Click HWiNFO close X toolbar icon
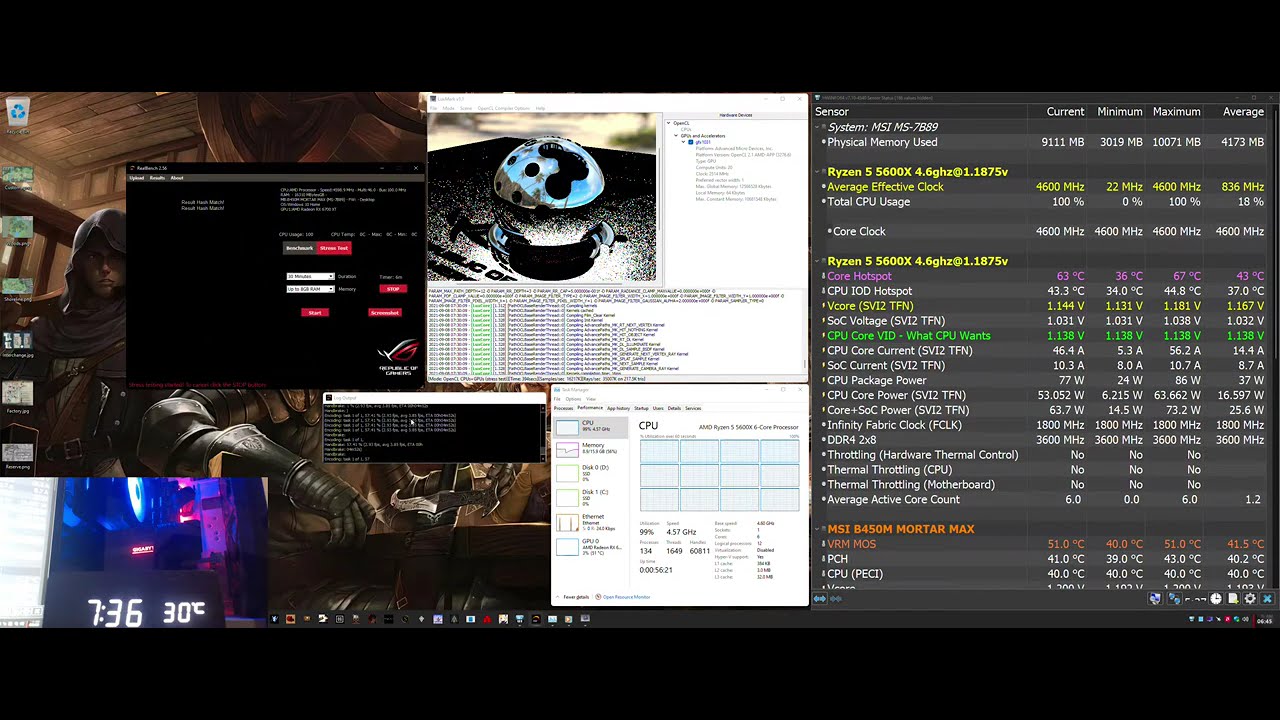 point(1267,598)
